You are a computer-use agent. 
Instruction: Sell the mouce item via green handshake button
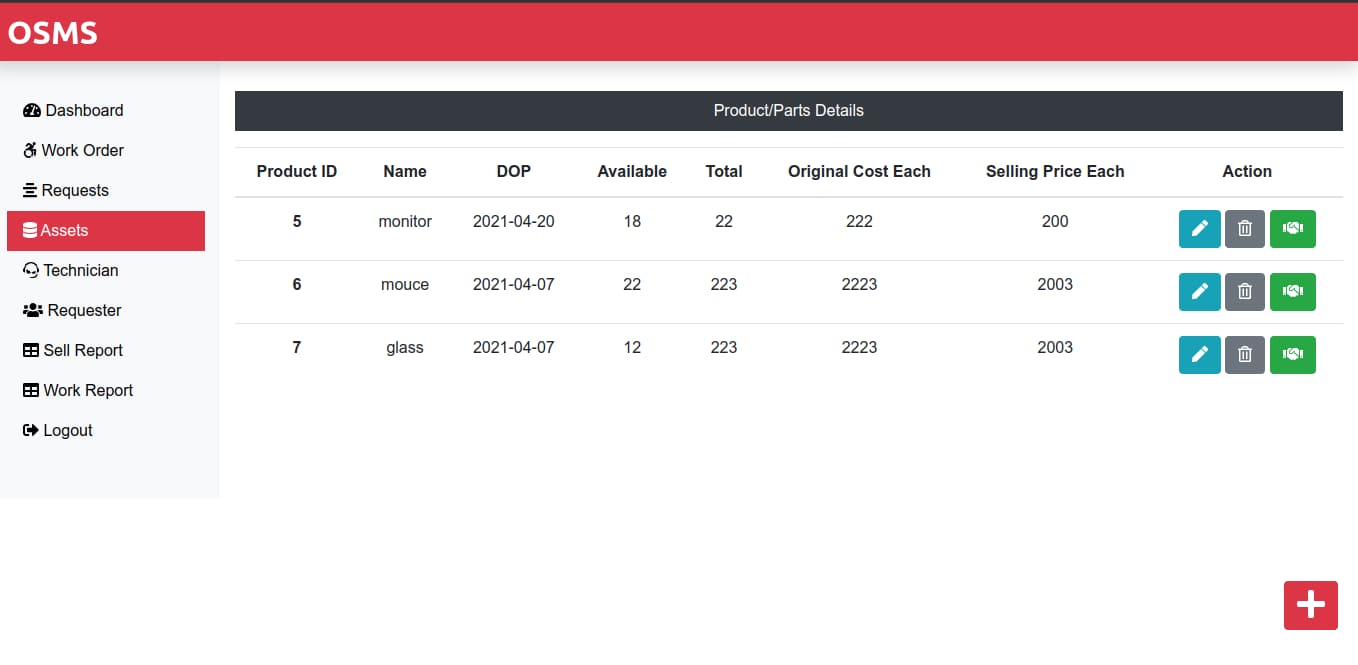coord(1292,291)
